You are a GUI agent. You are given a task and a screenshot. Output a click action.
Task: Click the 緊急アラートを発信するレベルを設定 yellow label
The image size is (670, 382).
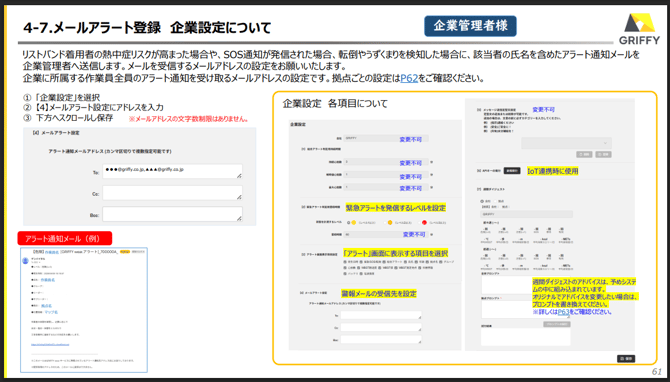point(396,208)
